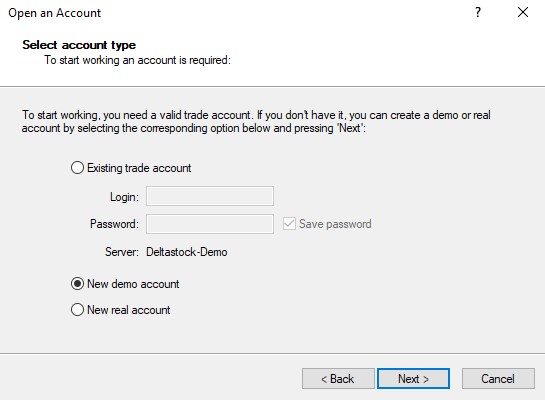Click into the Login text field
Screen dimensions: 545x400
click(210, 196)
